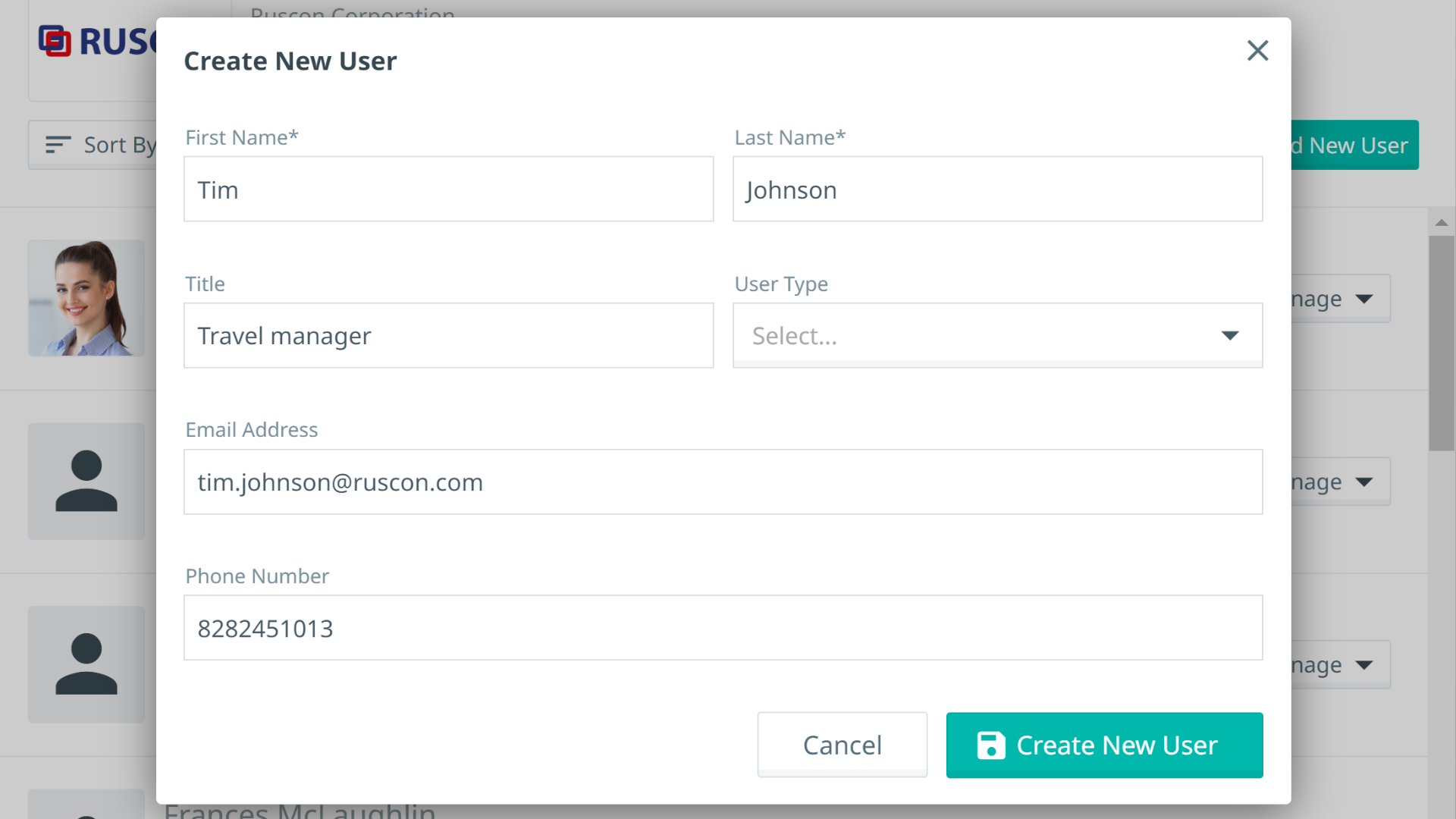The image size is (1456, 819).
Task: Click the woman's profile photo thumbnail
Action: [86, 299]
